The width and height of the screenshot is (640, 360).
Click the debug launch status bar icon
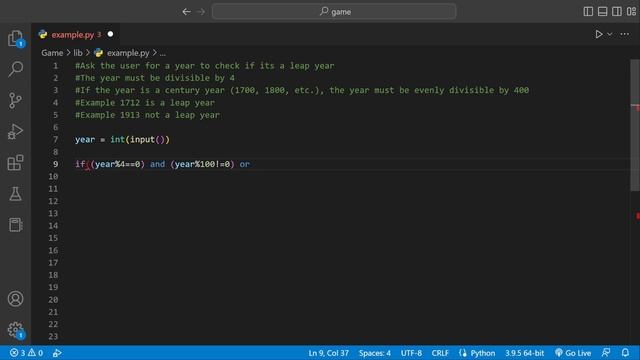coord(57,353)
